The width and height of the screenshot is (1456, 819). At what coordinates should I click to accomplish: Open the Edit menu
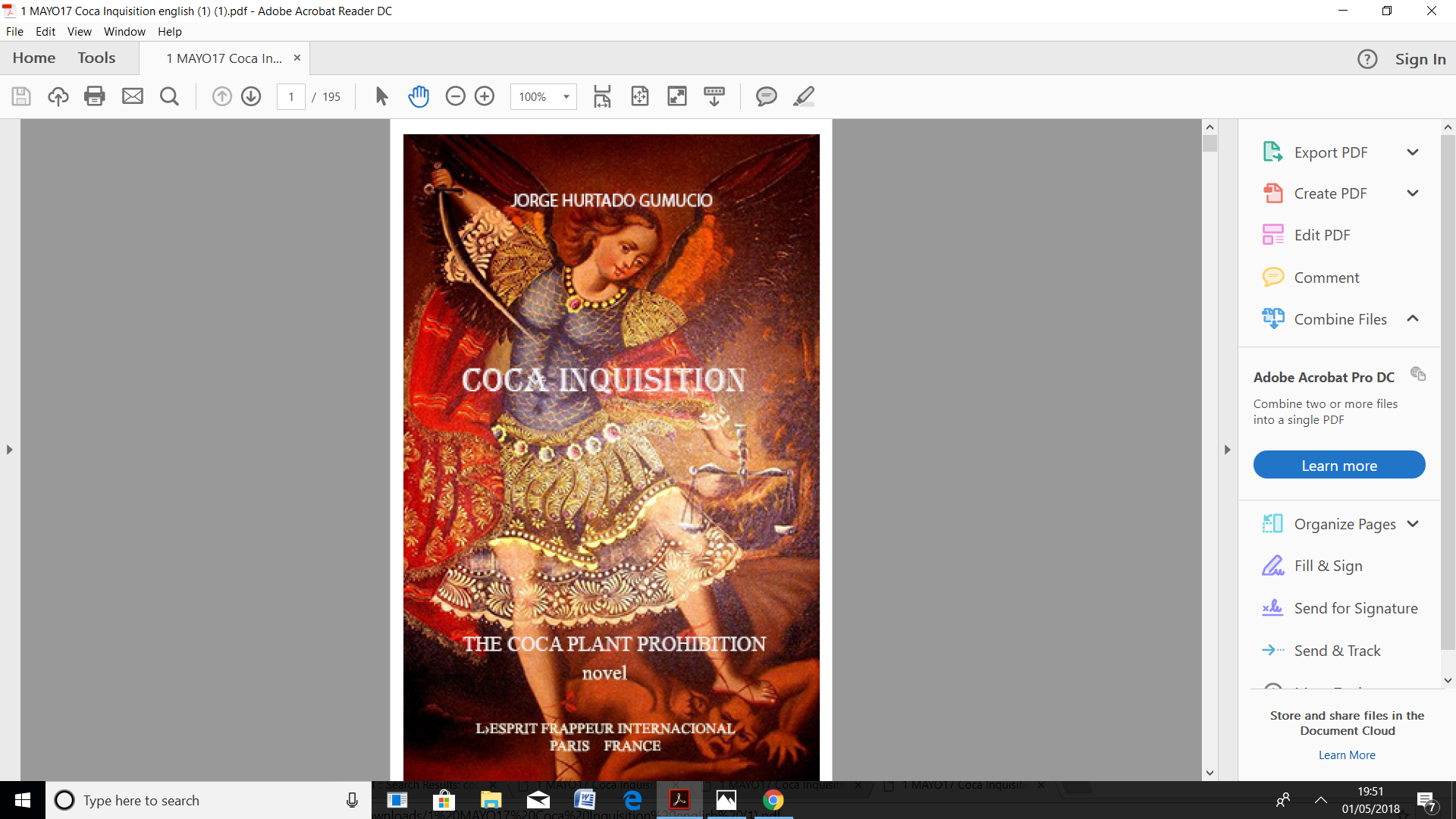pyautogui.click(x=45, y=32)
